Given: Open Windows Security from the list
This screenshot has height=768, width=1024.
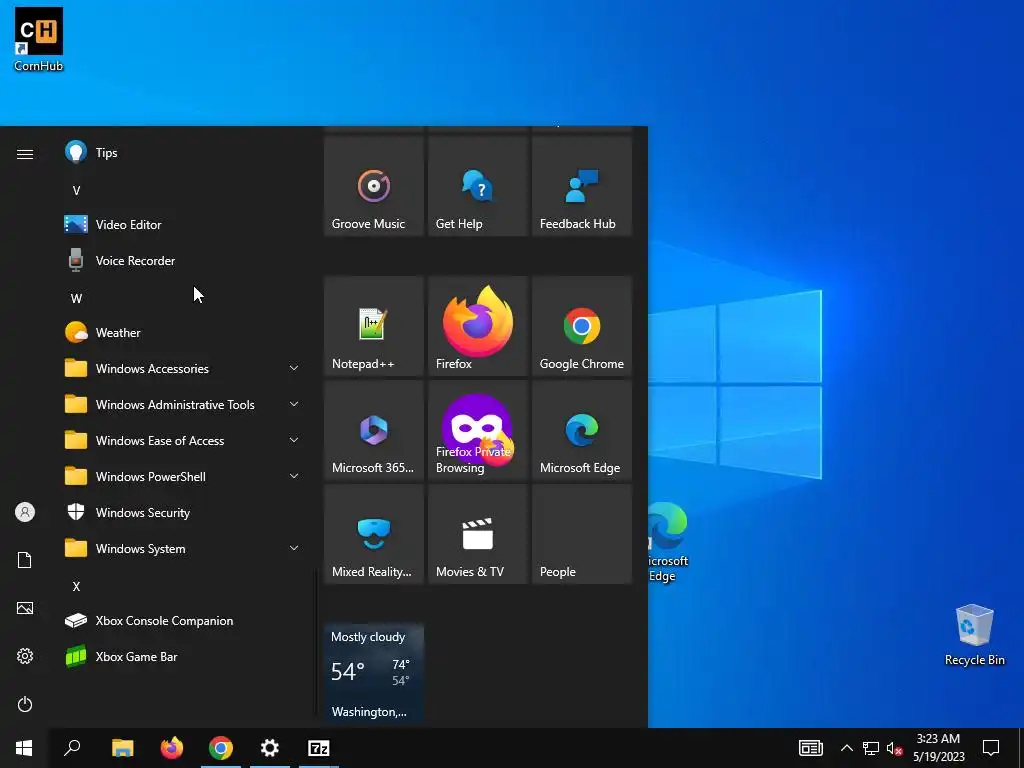Looking at the screenshot, I should pyautogui.click(x=183, y=513).
